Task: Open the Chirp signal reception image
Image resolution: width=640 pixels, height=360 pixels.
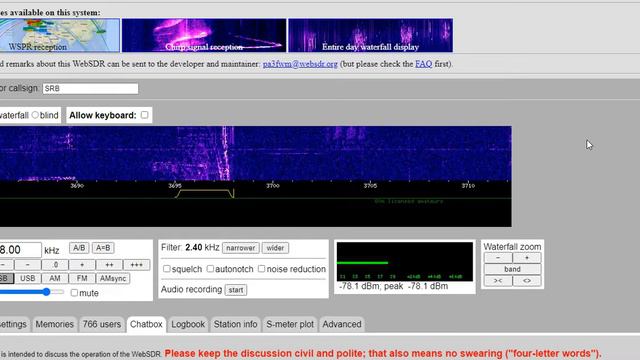Action: [x=204, y=35]
